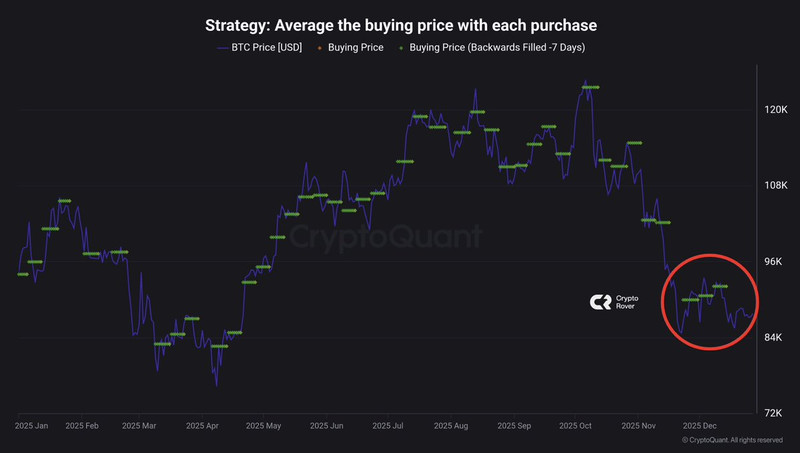Click the 2025 Jan date axis label
800x453 pixels.
click(34, 426)
